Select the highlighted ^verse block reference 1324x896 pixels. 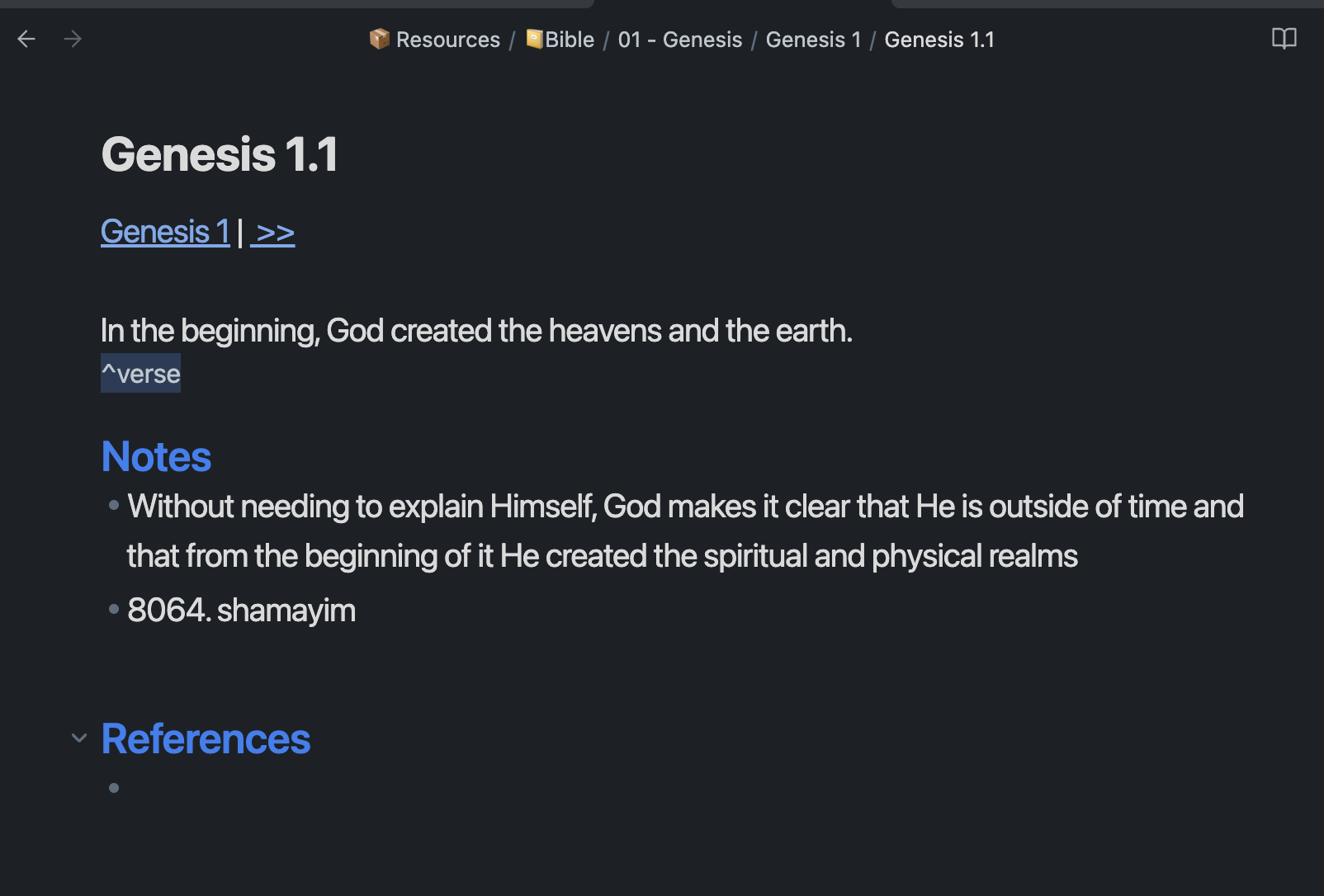140,373
